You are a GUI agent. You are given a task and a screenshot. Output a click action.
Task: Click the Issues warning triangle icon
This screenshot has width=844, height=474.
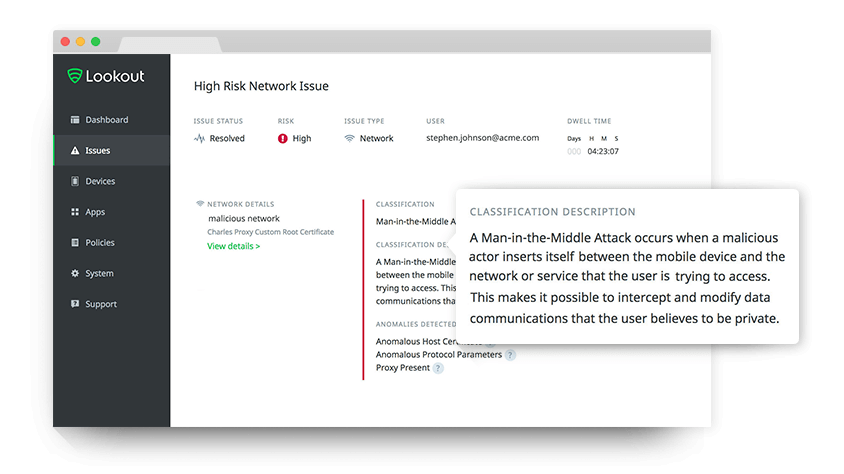(x=75, y=151)
